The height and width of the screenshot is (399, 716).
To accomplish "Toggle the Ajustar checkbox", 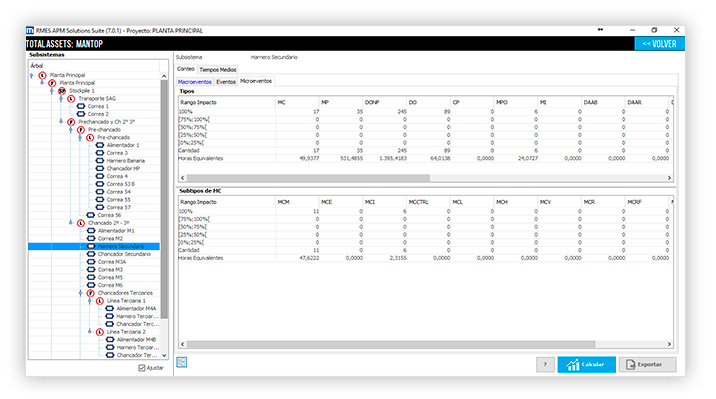I will [x=142, y=368].
